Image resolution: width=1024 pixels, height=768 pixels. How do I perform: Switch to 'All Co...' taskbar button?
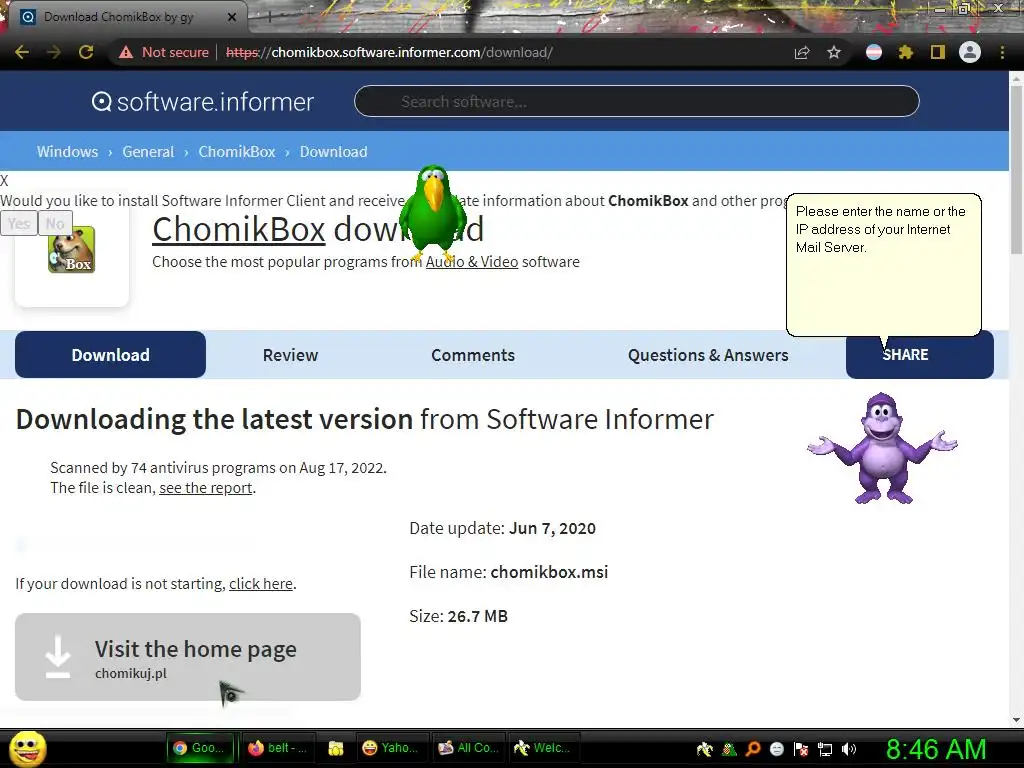469,748
